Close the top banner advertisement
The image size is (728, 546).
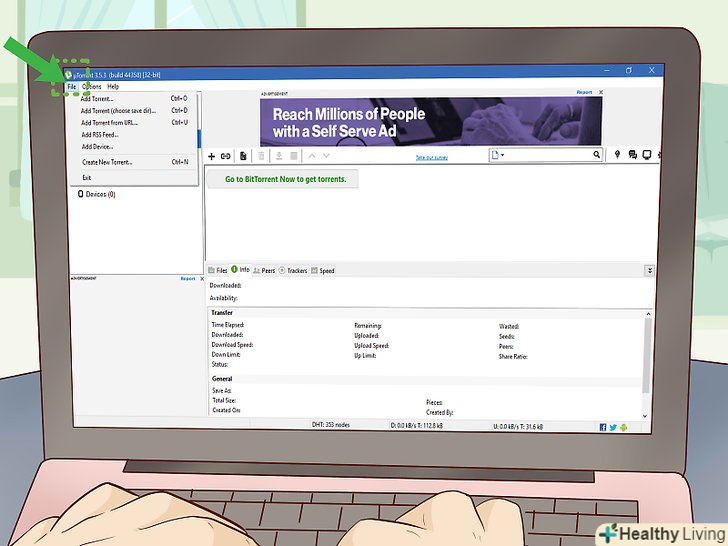point(601,92)
